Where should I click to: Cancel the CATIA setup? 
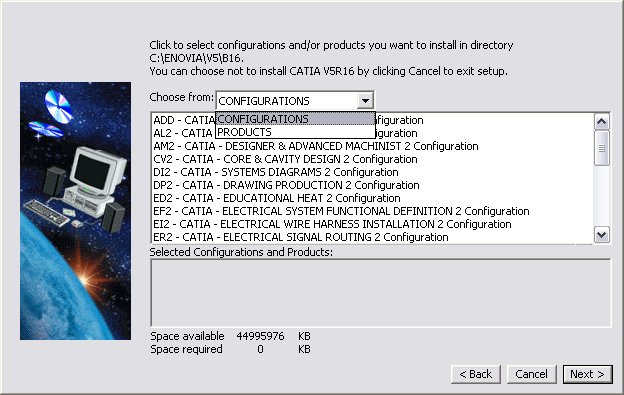pos(531,374)
